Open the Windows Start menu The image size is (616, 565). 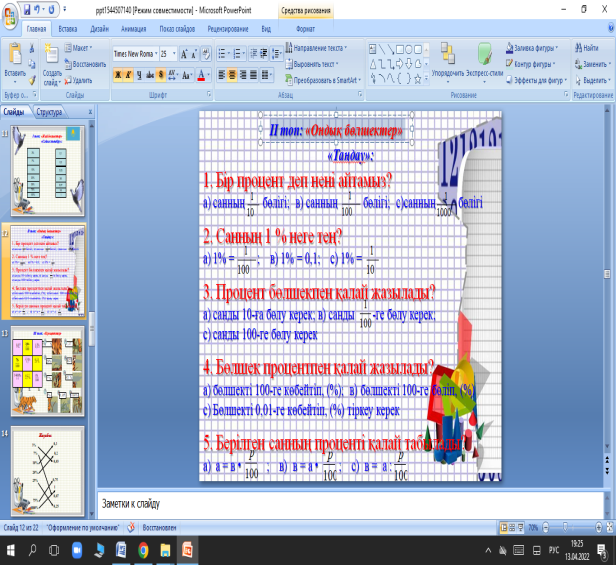(11, 550)
